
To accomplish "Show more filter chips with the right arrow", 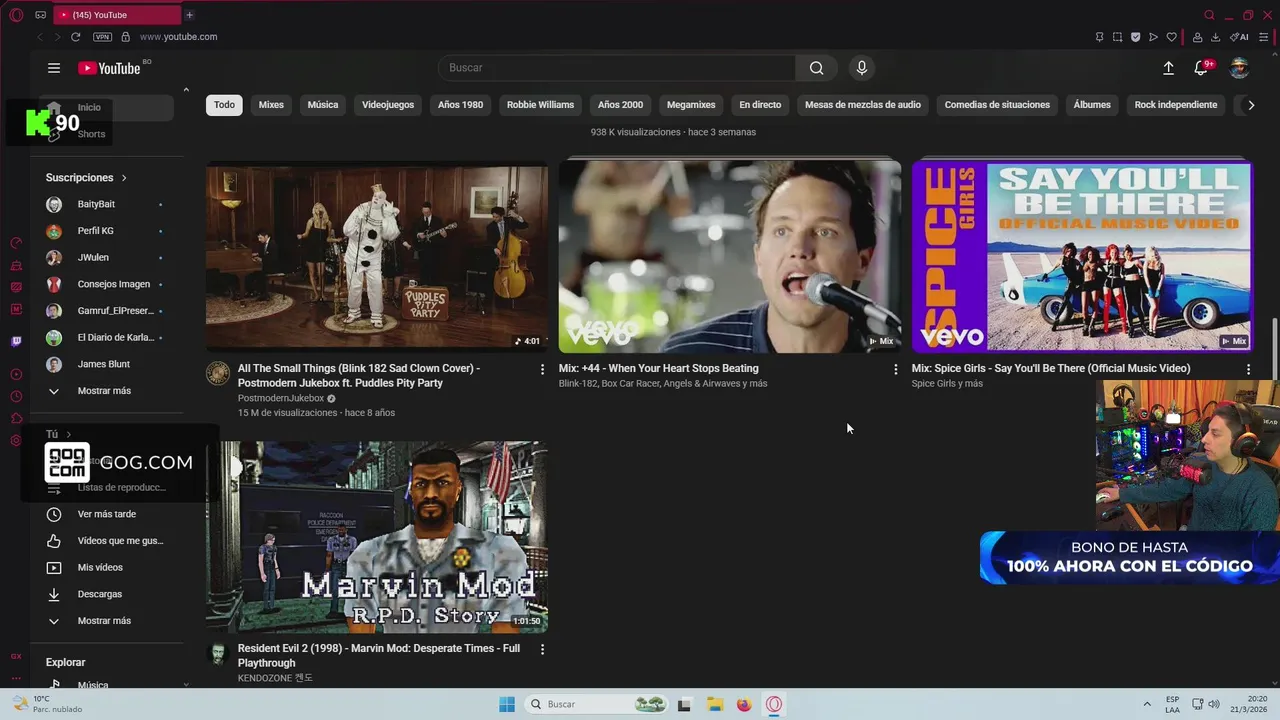I will [x=1250, y=105].
